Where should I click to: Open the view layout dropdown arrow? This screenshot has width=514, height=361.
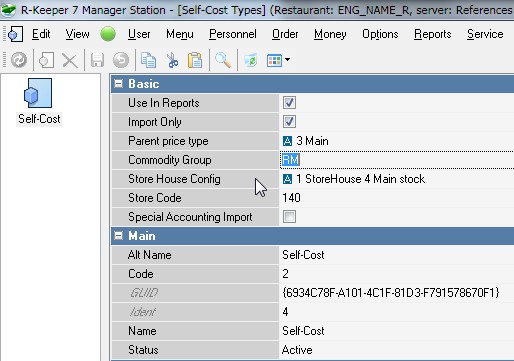287,60
